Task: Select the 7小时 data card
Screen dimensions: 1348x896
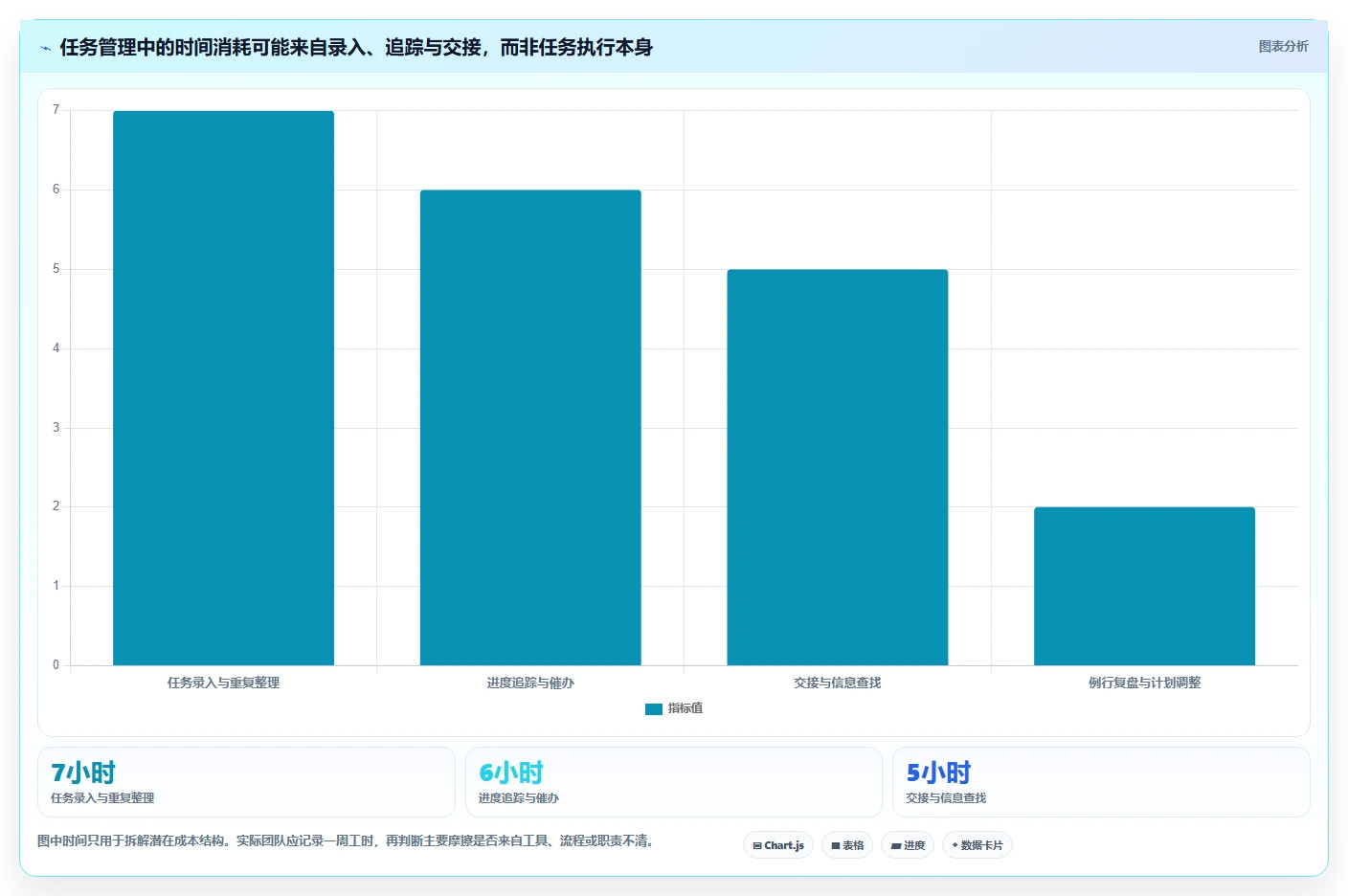Action: click(x=246, y=782)
